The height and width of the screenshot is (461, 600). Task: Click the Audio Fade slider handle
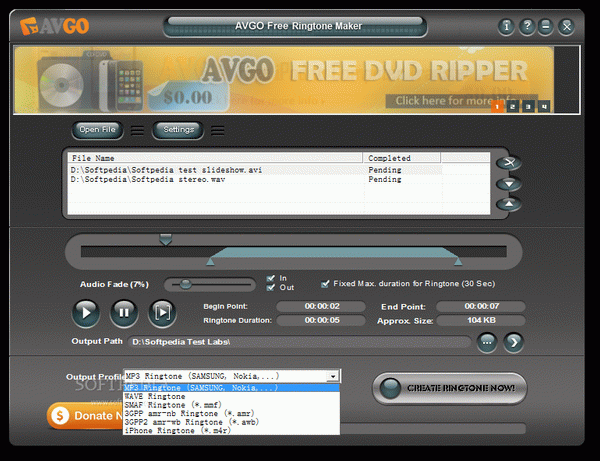186,284
